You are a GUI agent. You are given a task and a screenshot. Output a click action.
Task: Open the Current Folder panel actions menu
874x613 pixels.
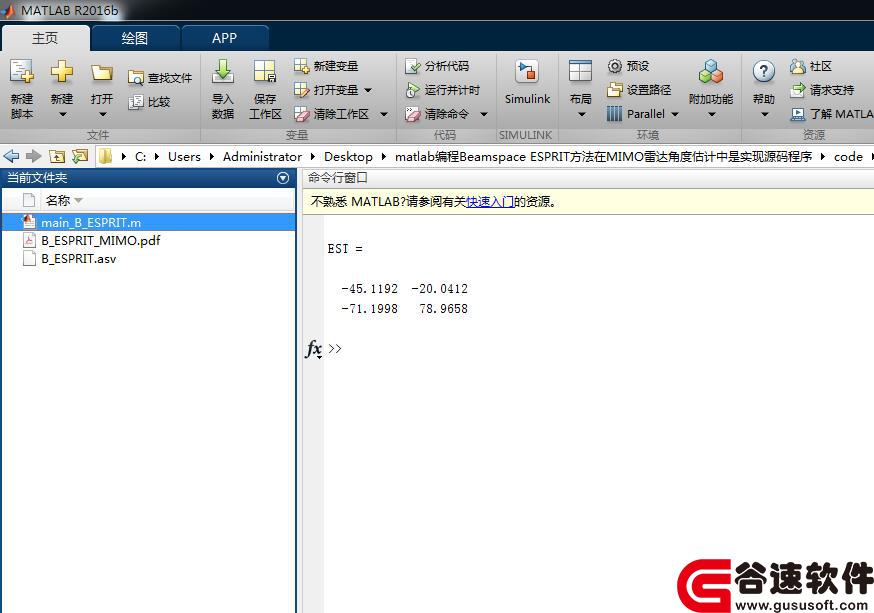point(283,178)
